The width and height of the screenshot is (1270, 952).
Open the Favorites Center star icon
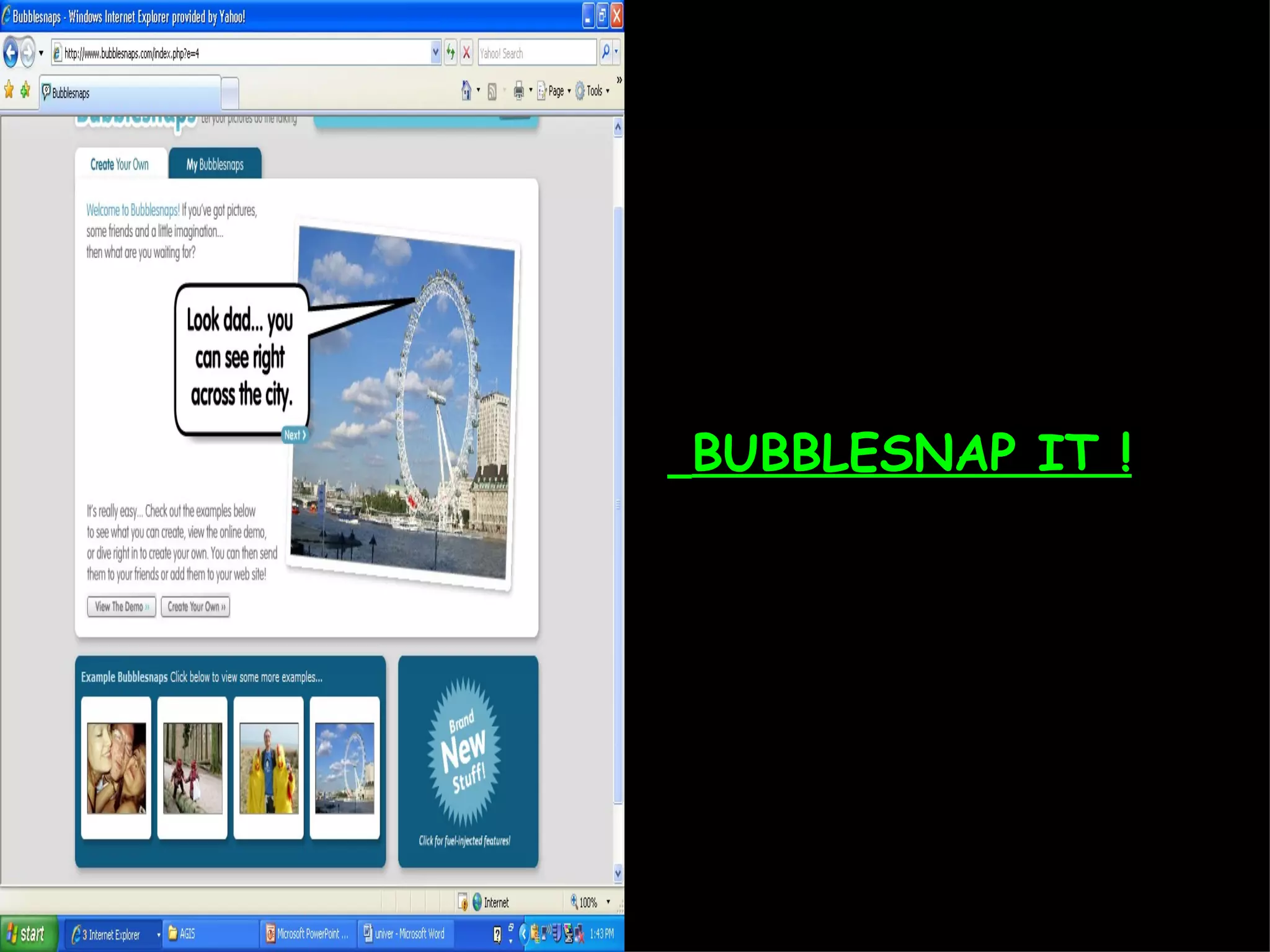9,90
